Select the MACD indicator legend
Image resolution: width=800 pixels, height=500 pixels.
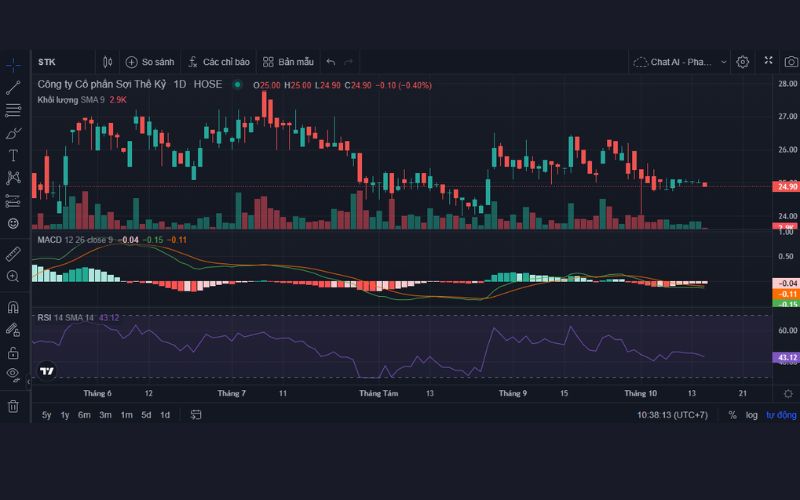coord(75,240)
